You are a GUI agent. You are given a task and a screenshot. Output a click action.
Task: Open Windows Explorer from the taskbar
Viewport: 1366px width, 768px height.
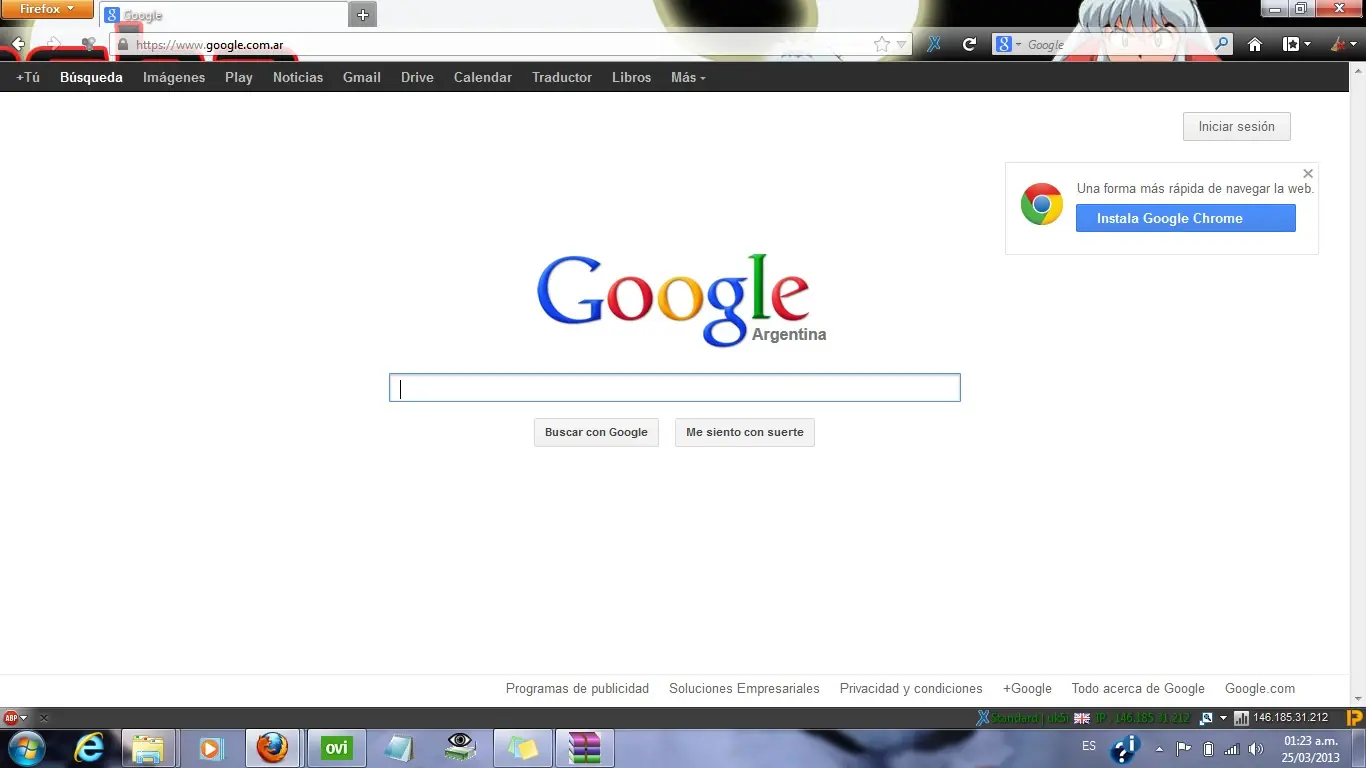(148, 748)
